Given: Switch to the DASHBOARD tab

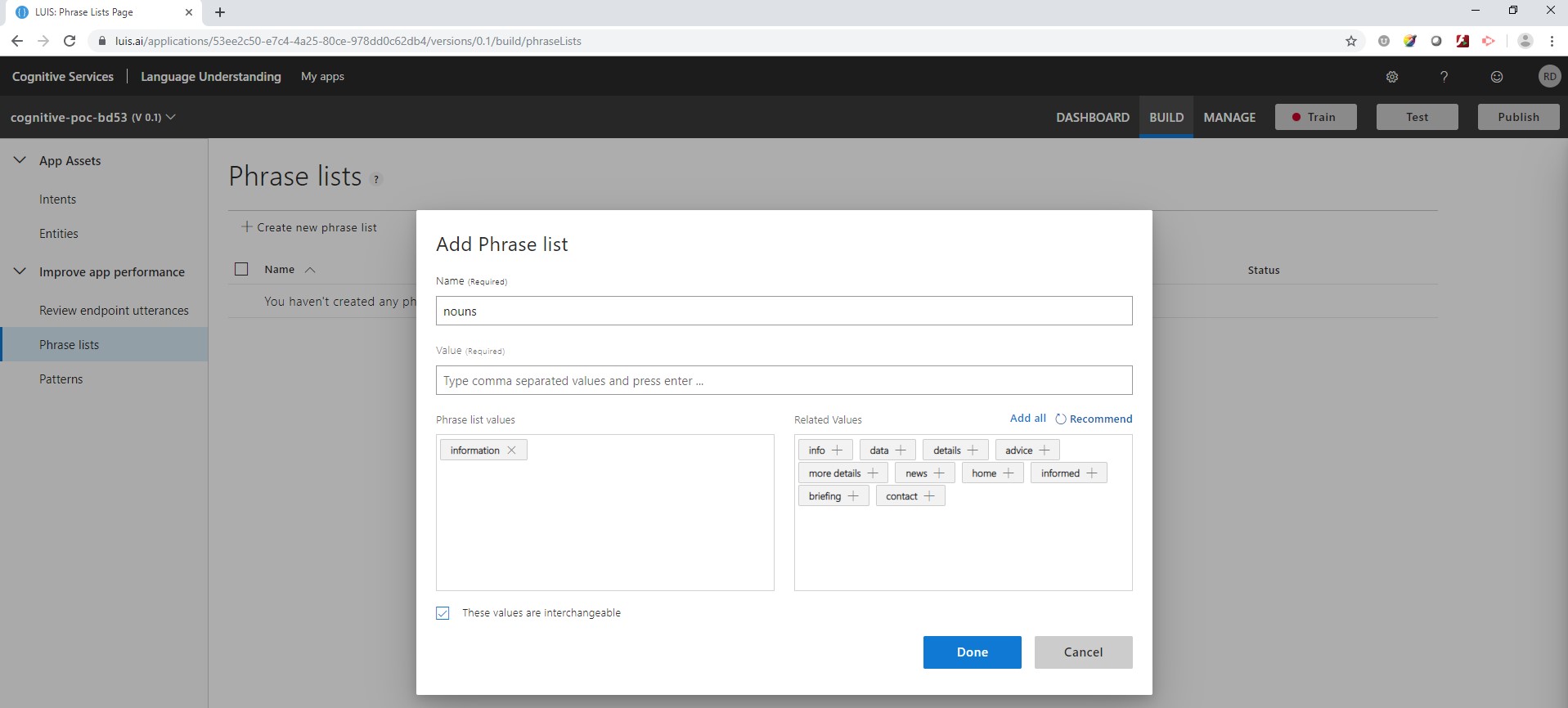Looking at the screenshot, I should point(1092,117).
